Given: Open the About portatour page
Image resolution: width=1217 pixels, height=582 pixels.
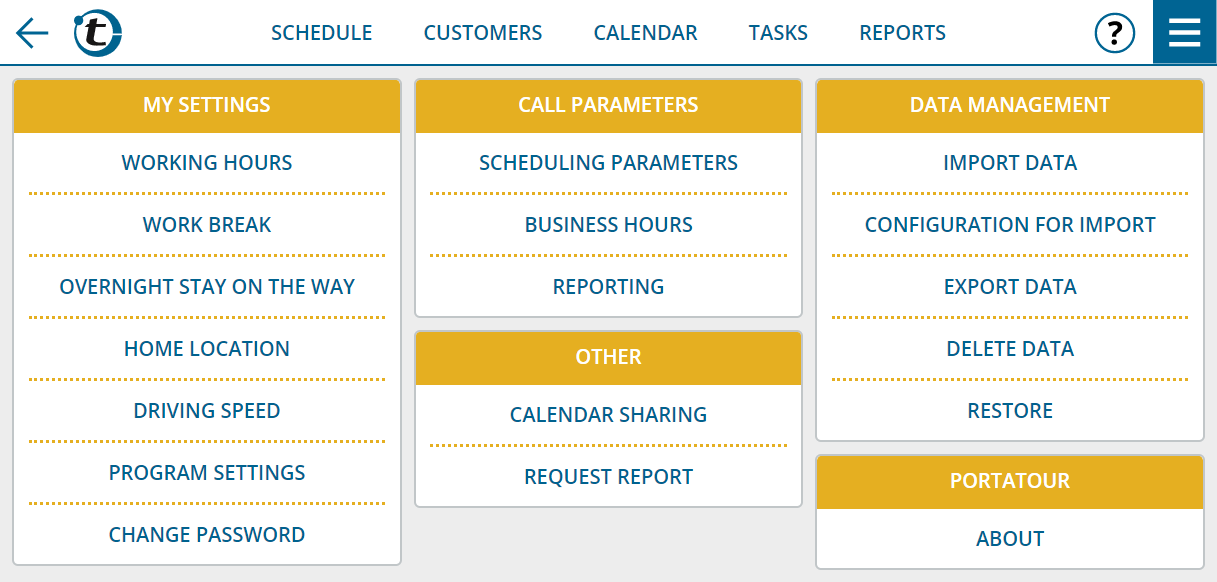Looking at the screenshot, I should point(1010,539).
